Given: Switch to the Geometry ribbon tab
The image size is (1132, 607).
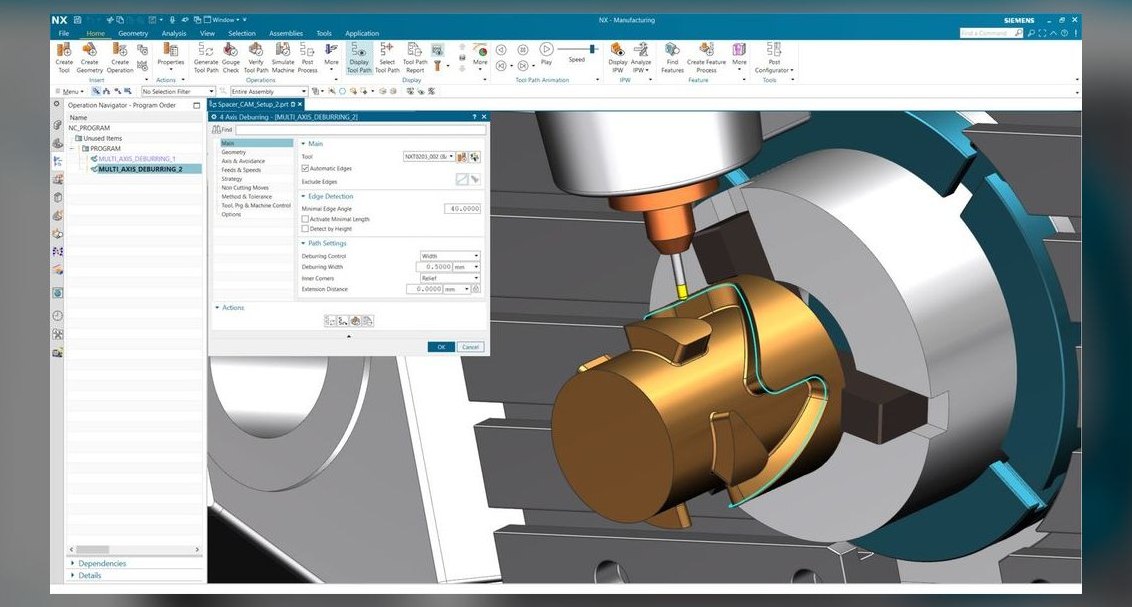Looking at the screenshot, I should (133, 33).
